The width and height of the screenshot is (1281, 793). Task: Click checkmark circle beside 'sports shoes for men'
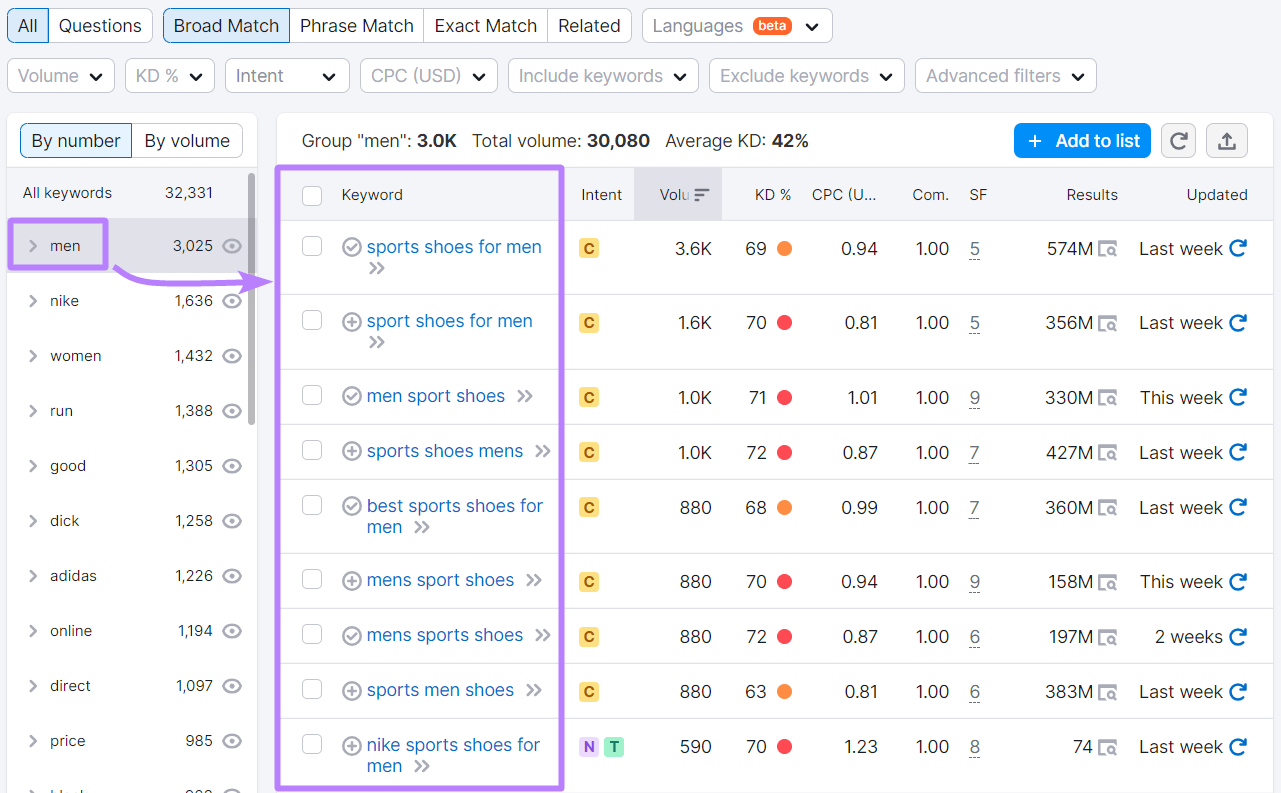pos(352,247)
